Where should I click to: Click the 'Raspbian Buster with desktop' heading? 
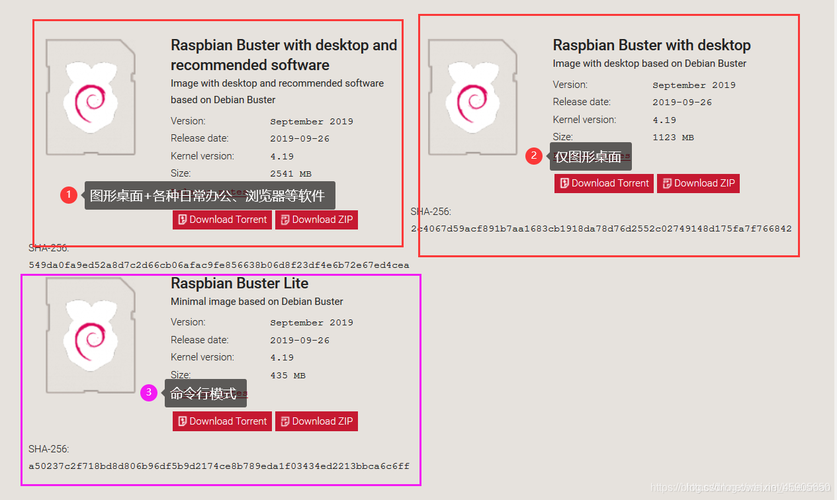652,45
